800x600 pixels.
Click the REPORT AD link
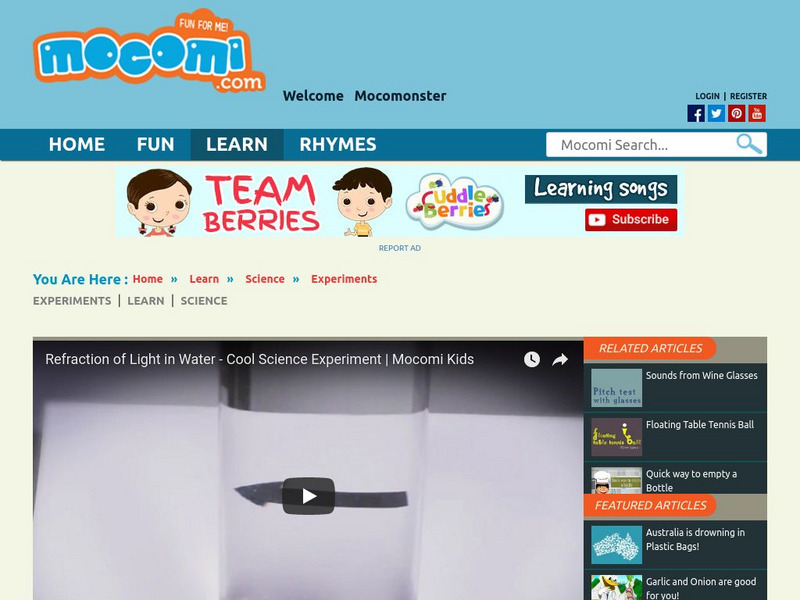pyautogui.click(x=401, y=247)
